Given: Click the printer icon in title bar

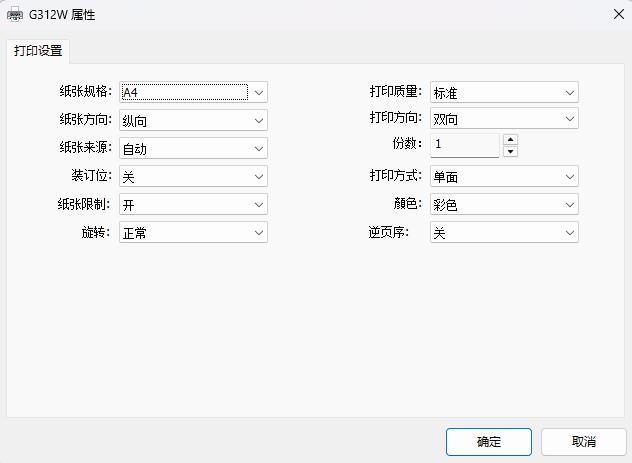Looking at the screenshot, I should click(15, 16).
